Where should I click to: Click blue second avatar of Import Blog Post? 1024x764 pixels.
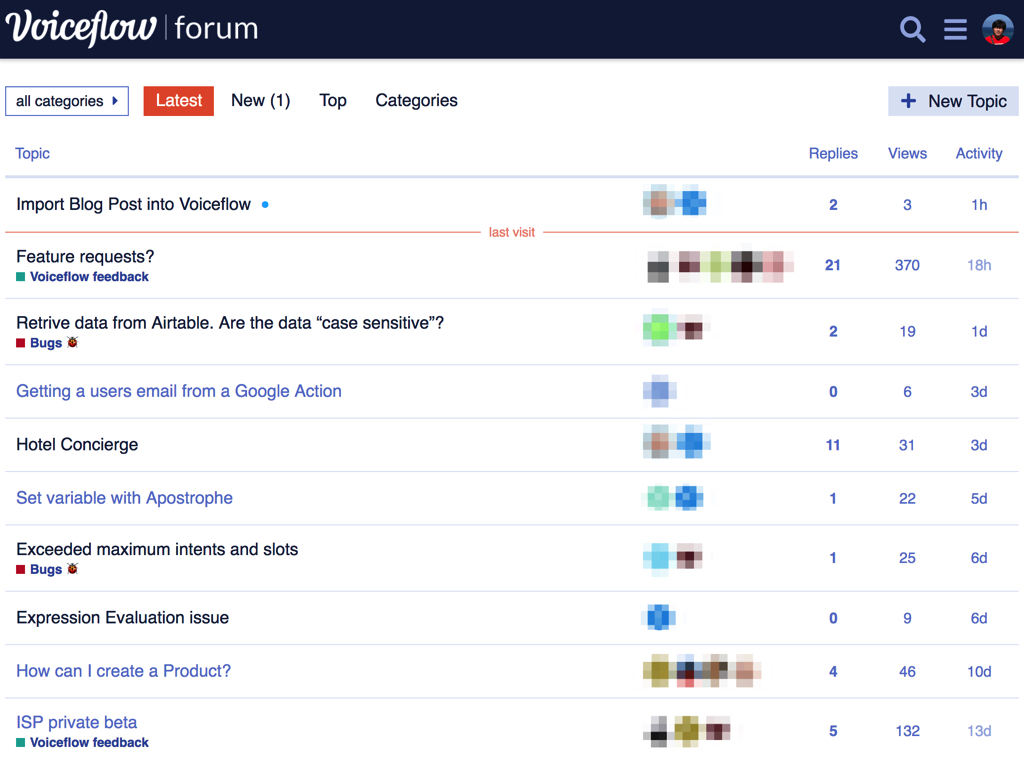692,202
